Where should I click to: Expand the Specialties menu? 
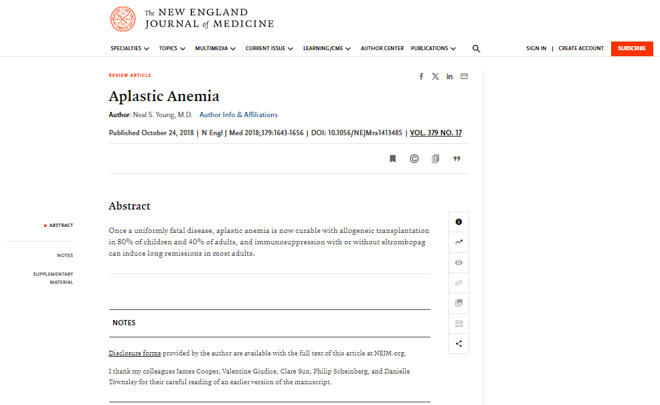click(130, 48)
